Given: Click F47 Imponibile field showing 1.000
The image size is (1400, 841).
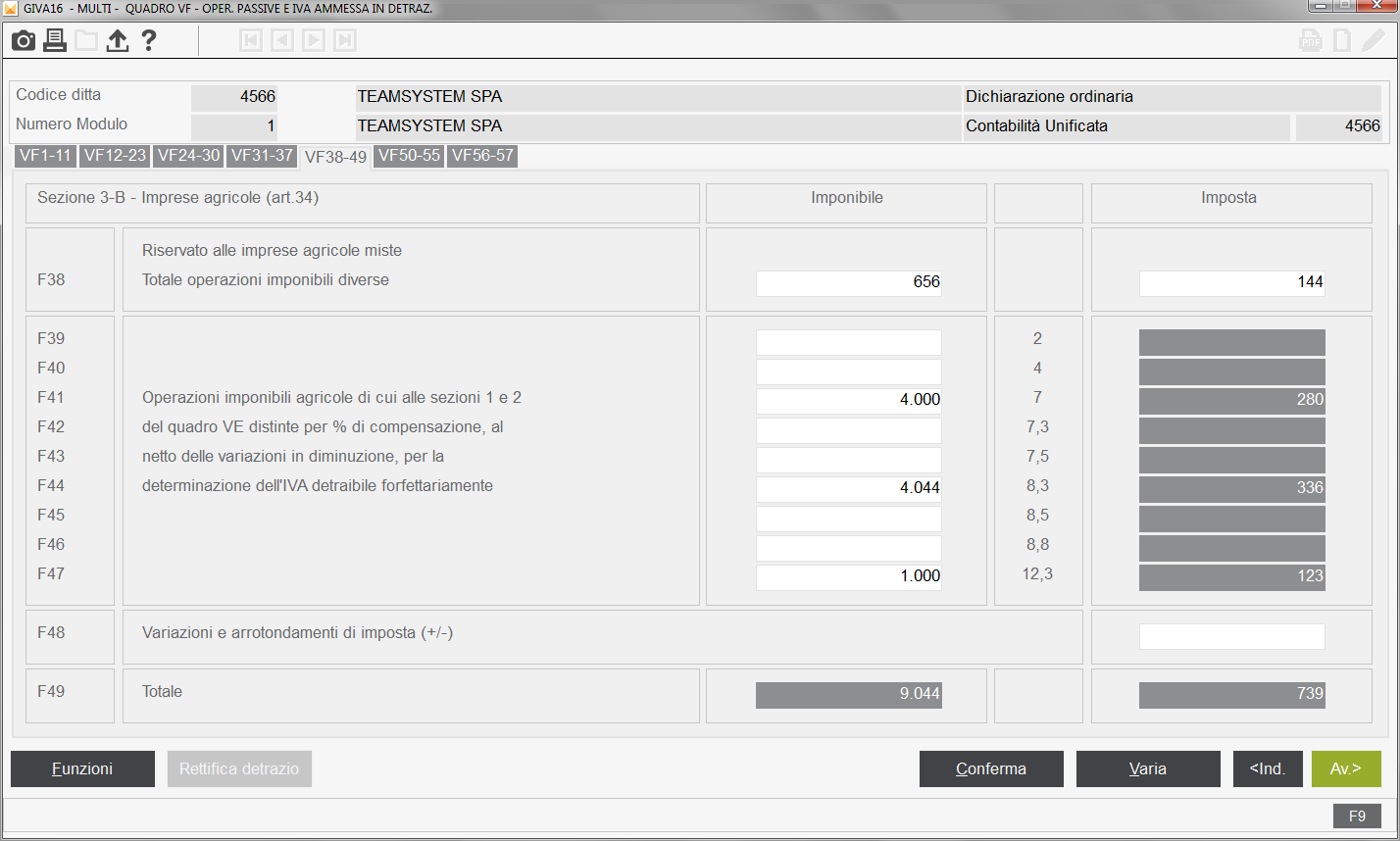Looking at the screenshot, I should pyautogui.click(x=849, y=577).
